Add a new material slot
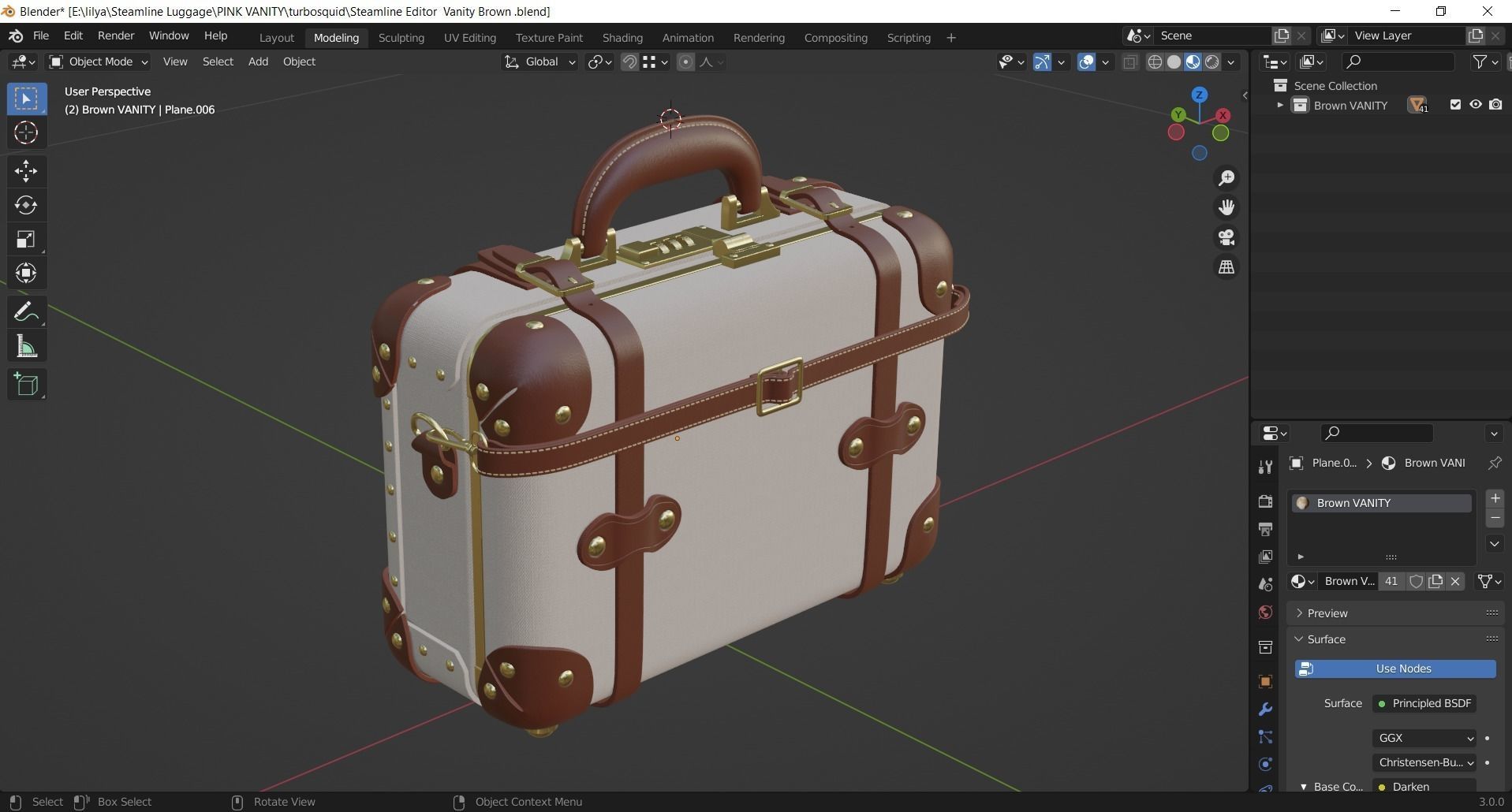Screen dimensions: 1512x812 (x=1495, y=498)
